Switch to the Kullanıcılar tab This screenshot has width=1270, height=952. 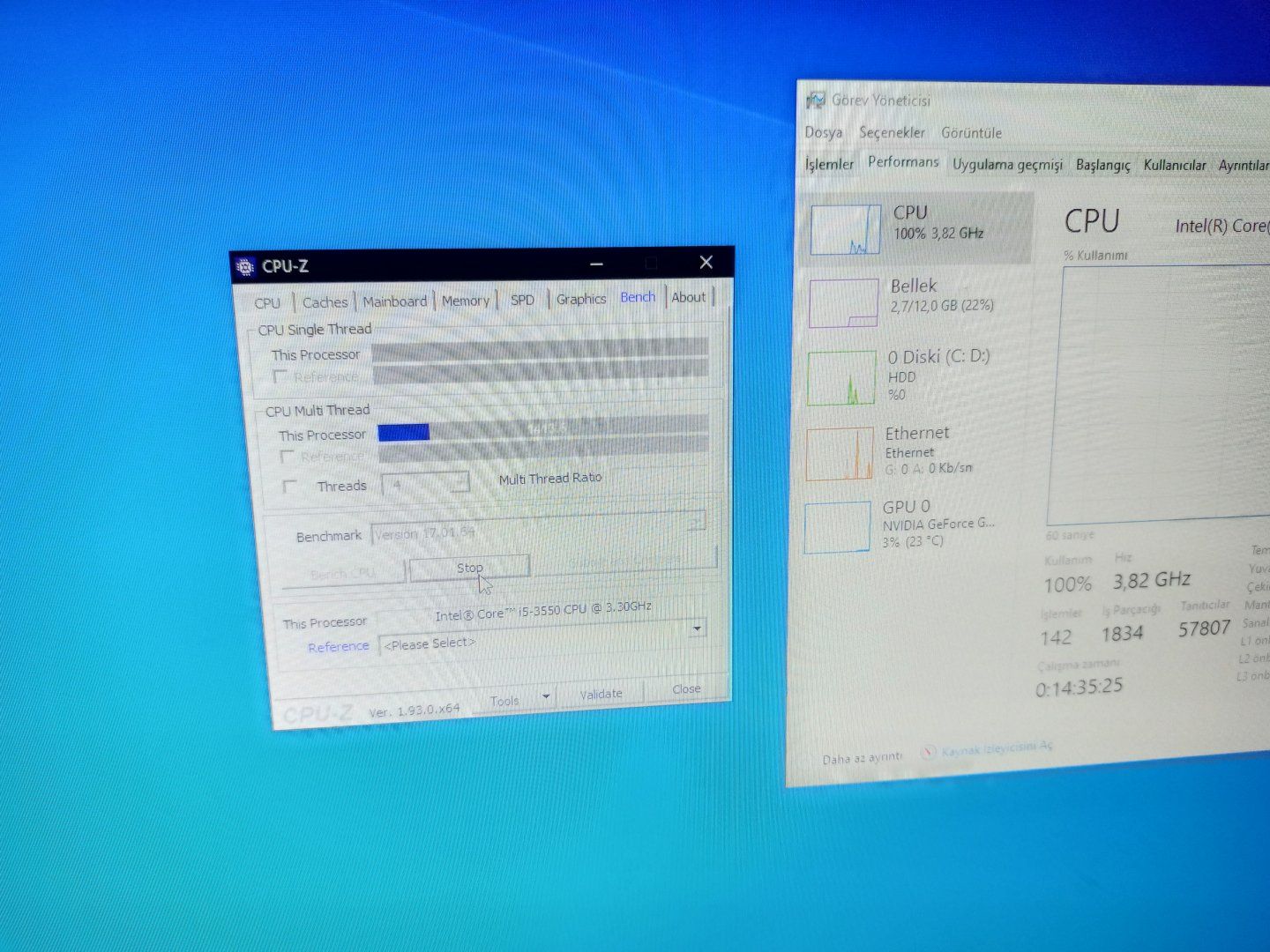pyautogui.click(x=1174, y=165)
